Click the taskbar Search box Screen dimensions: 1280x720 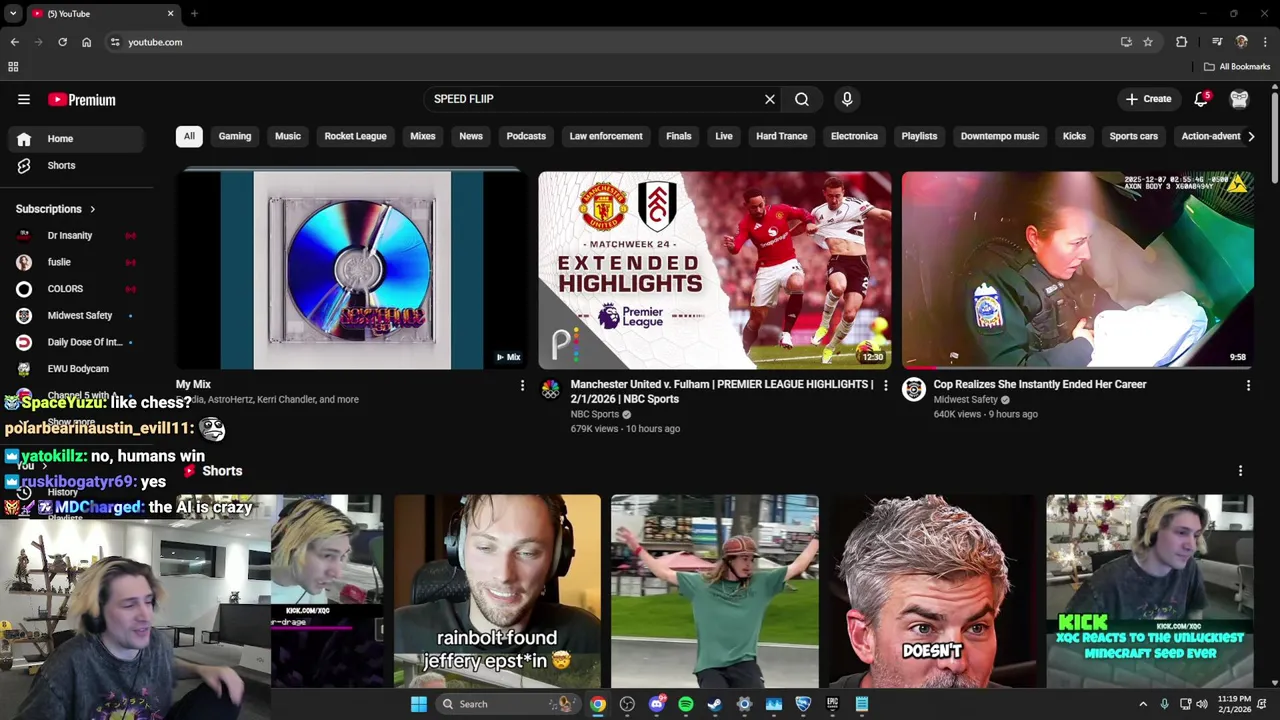(508, 704)
